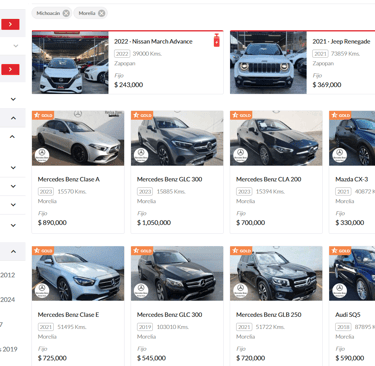375x366 pixels.
Task: Click the dealer logo on 2023 GLC 300 photo
Action: coord(141,155)
